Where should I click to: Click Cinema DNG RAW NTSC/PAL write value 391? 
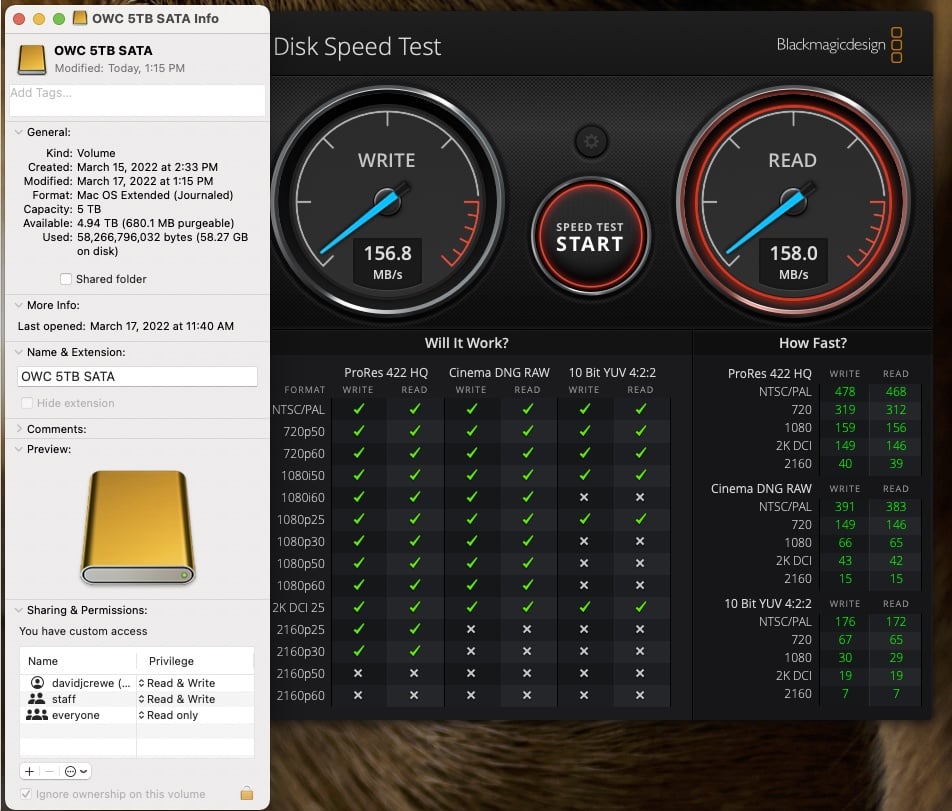tap(845, 507)
